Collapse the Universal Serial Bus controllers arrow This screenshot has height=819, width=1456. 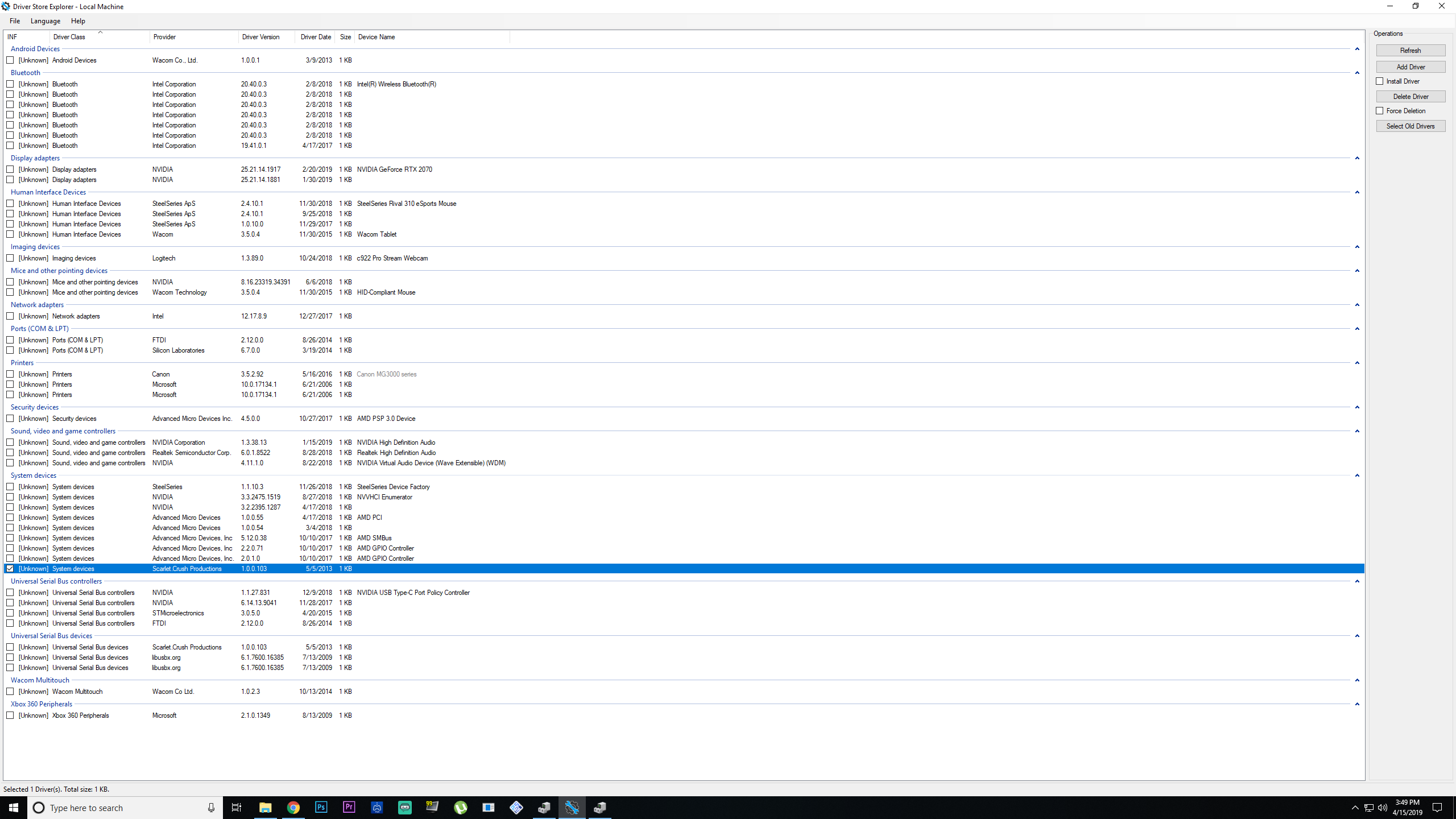pyautogui.click(x=1357, y=581)
